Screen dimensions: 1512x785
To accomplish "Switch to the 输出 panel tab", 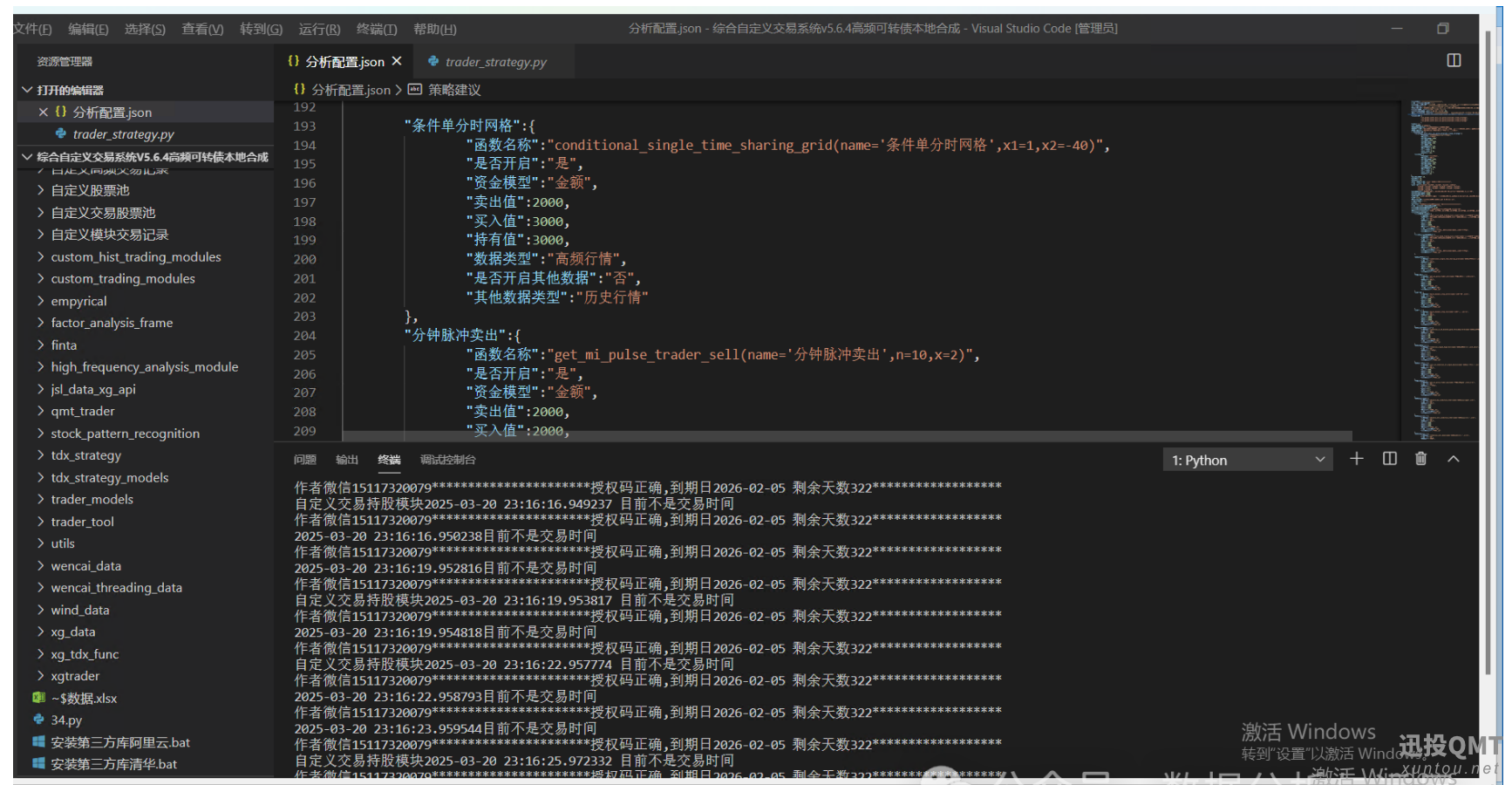I will (x=347, y=460).
